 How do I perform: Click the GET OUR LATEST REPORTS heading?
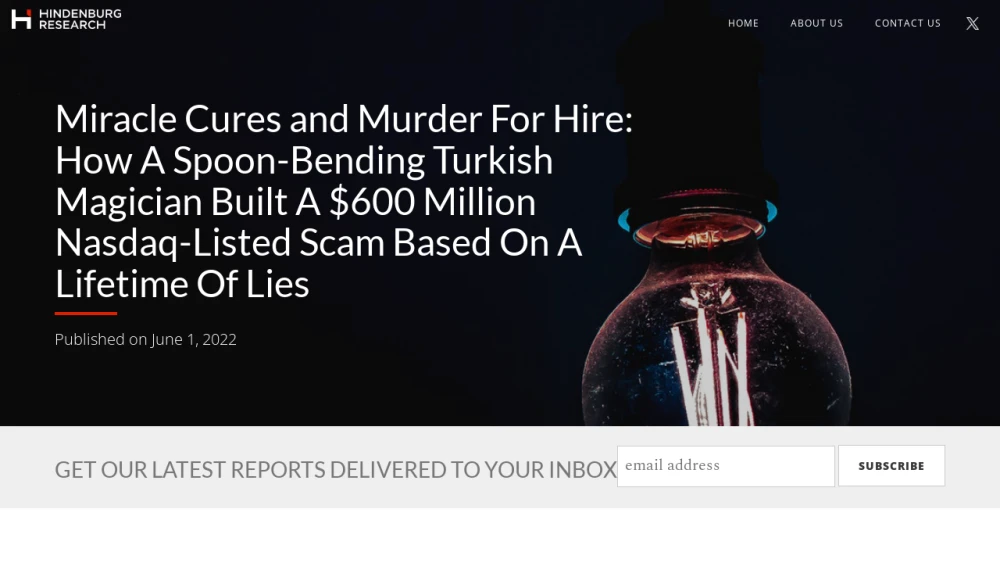pos(335,470)
